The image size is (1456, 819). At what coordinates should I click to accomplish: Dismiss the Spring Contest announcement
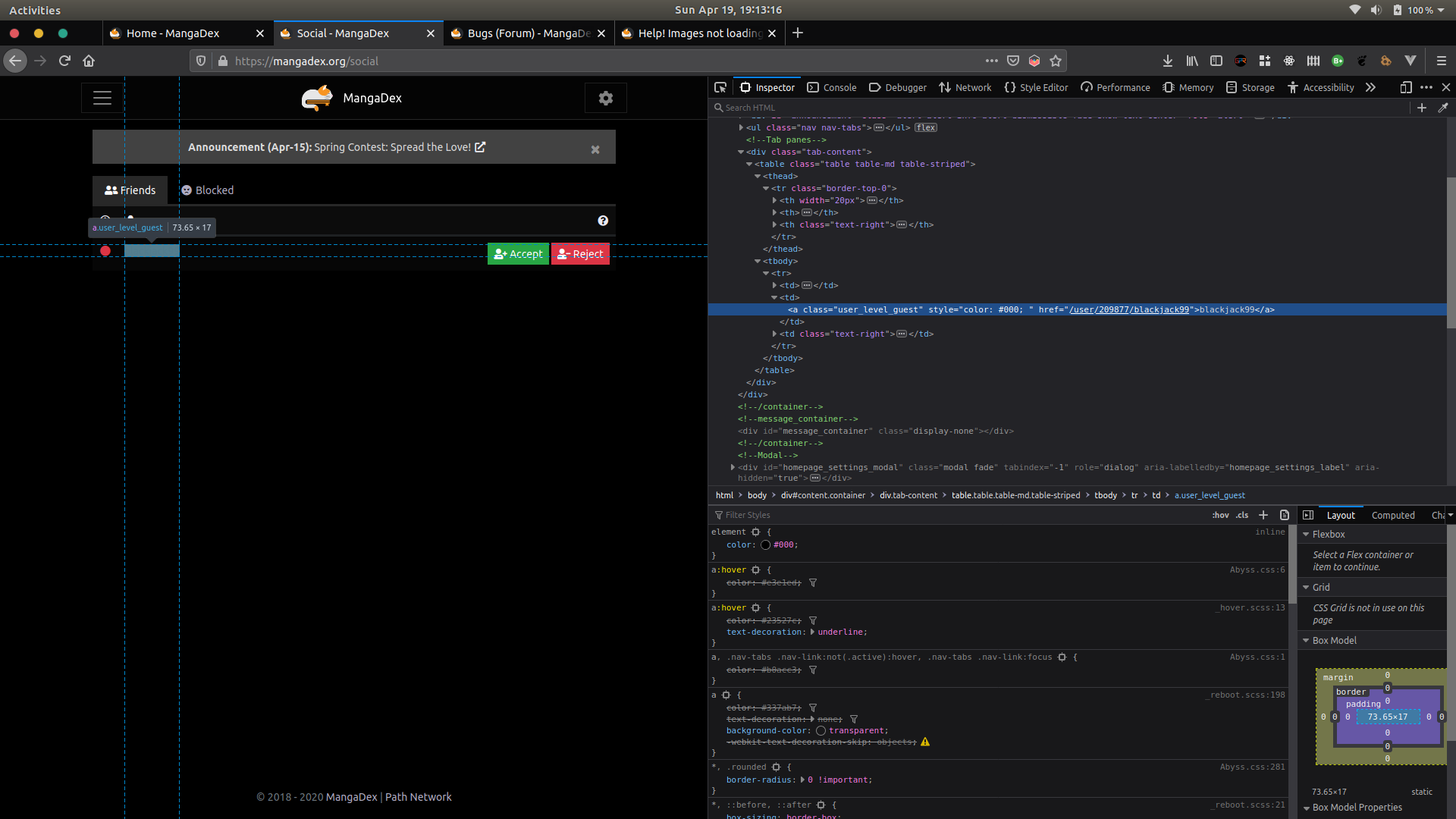pos(595,149)
